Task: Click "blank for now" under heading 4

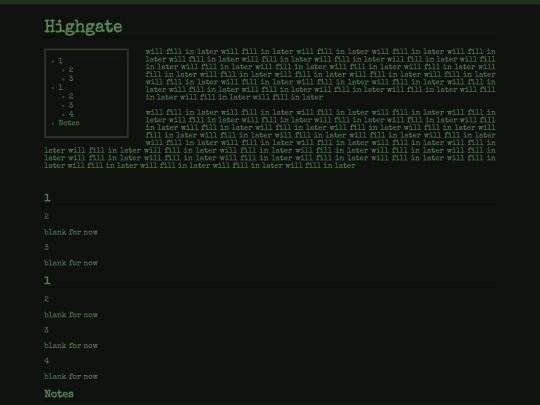Action: pos(71,376)
